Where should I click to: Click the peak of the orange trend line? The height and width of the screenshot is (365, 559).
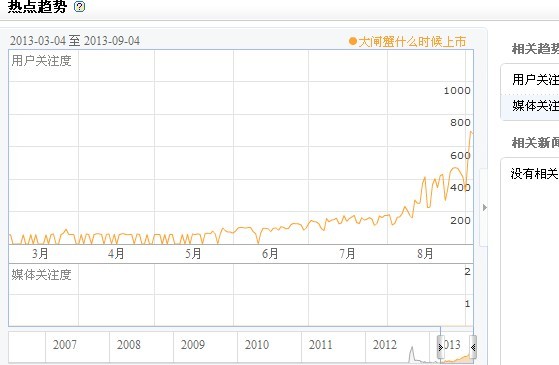pyautogui.click(x=471, y=132)
